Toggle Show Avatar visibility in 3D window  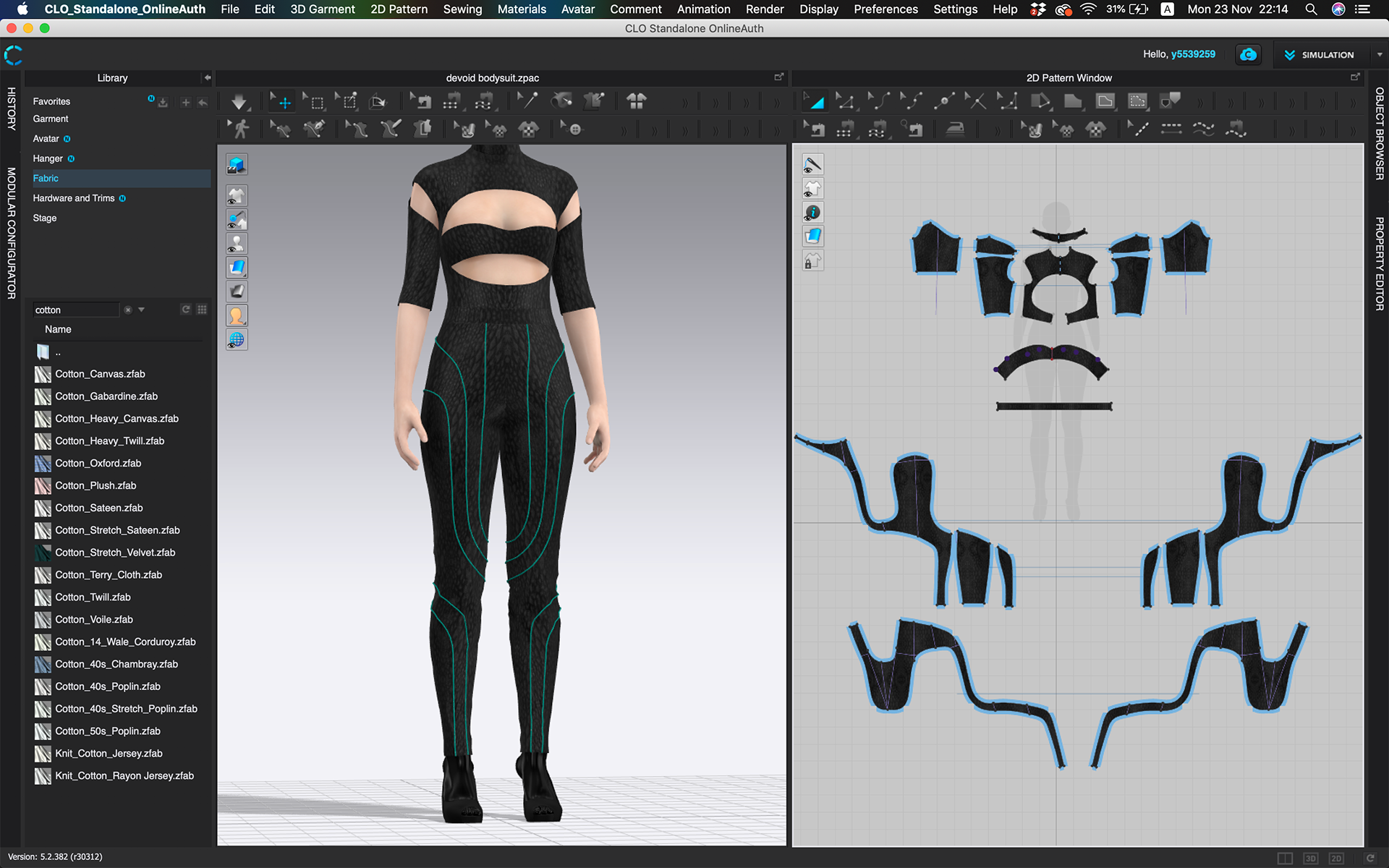pyautogui.click(x=237, y=244)
